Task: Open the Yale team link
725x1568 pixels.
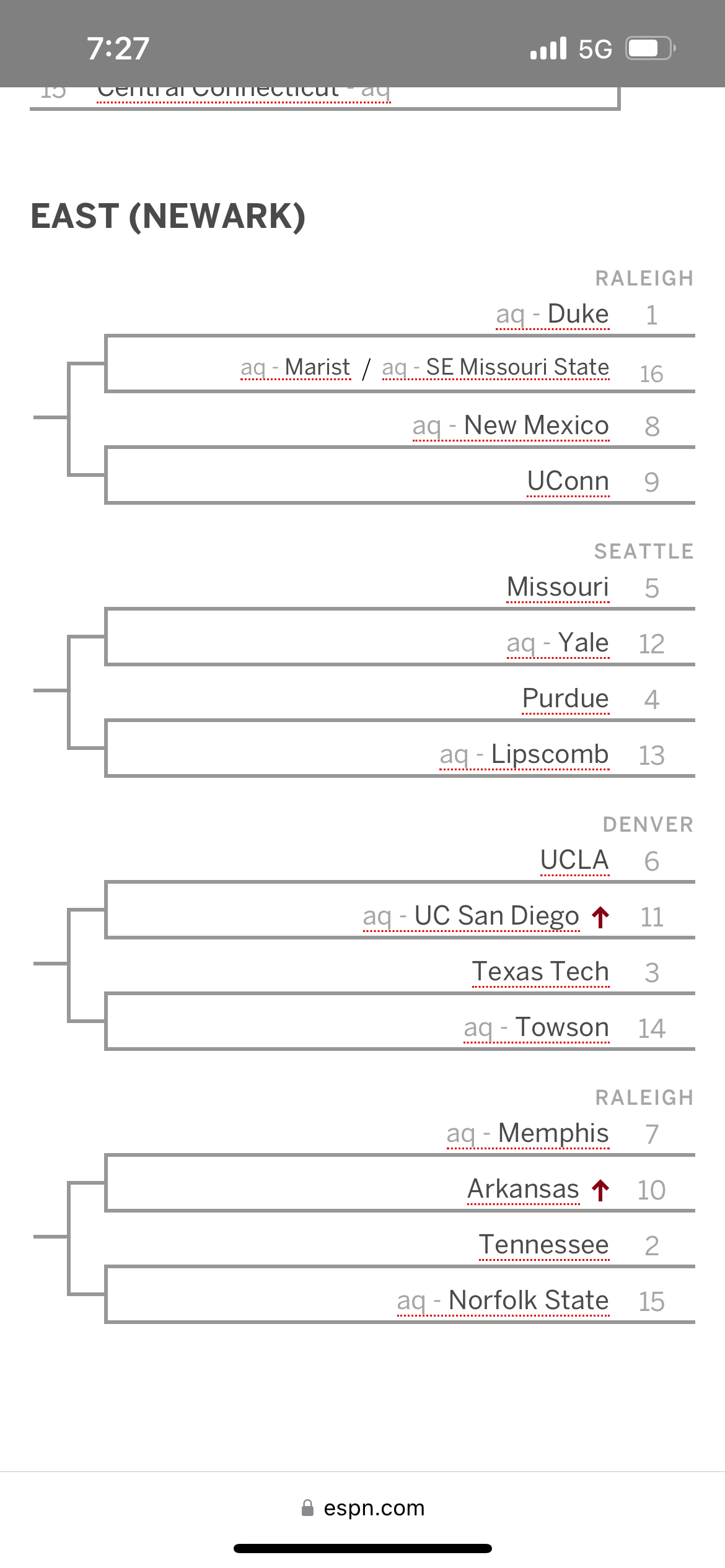Action: point(582,643)
